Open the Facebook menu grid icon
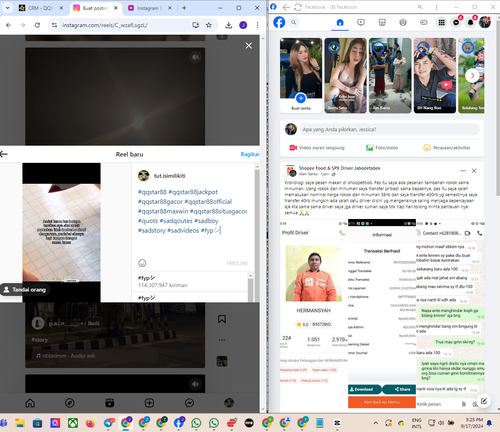 [x=441, y=22]
